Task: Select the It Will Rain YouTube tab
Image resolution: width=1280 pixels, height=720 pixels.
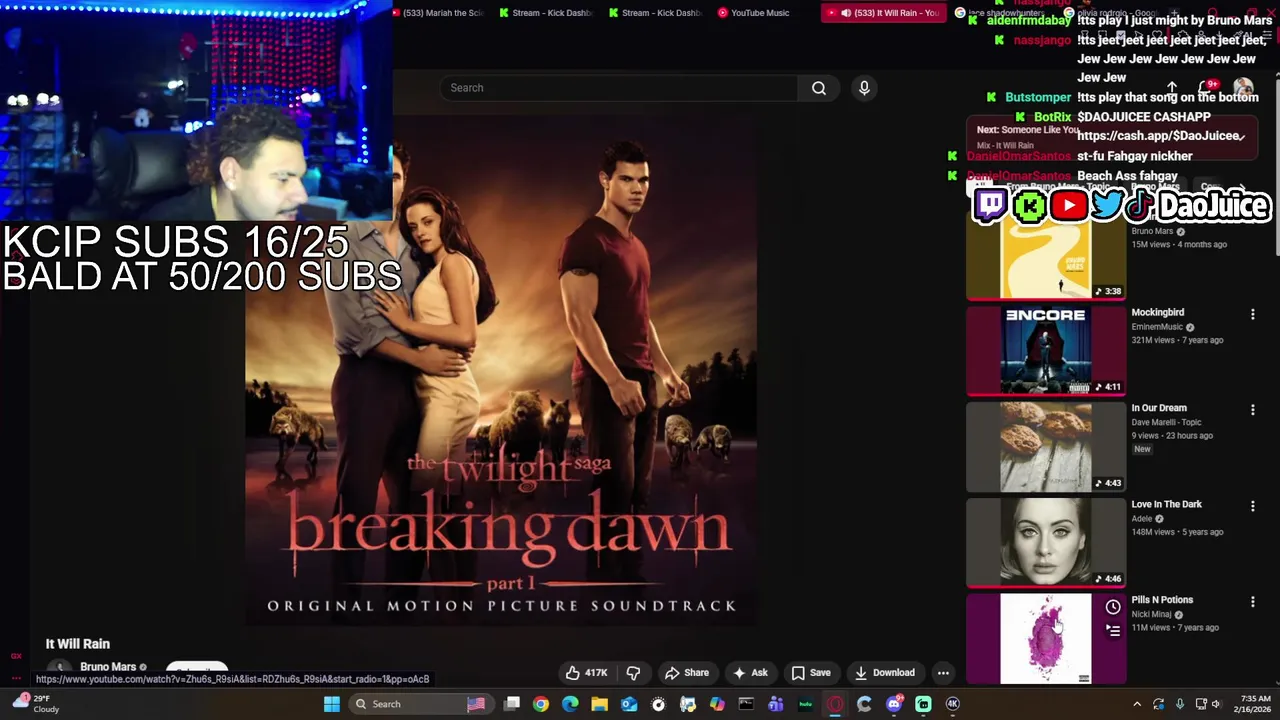Action: (885, 13)
